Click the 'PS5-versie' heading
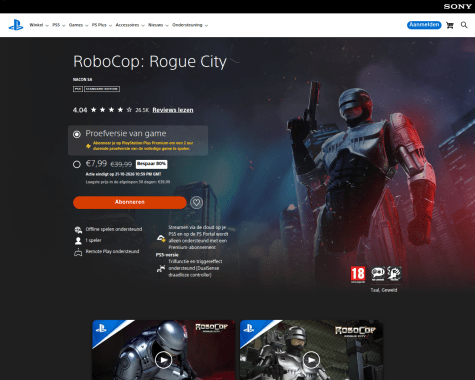 tap(167, 255)
